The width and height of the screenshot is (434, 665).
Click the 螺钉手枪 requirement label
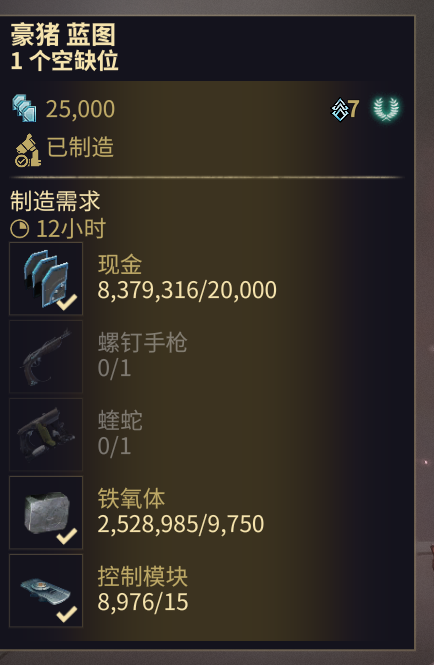coord(143,342)
